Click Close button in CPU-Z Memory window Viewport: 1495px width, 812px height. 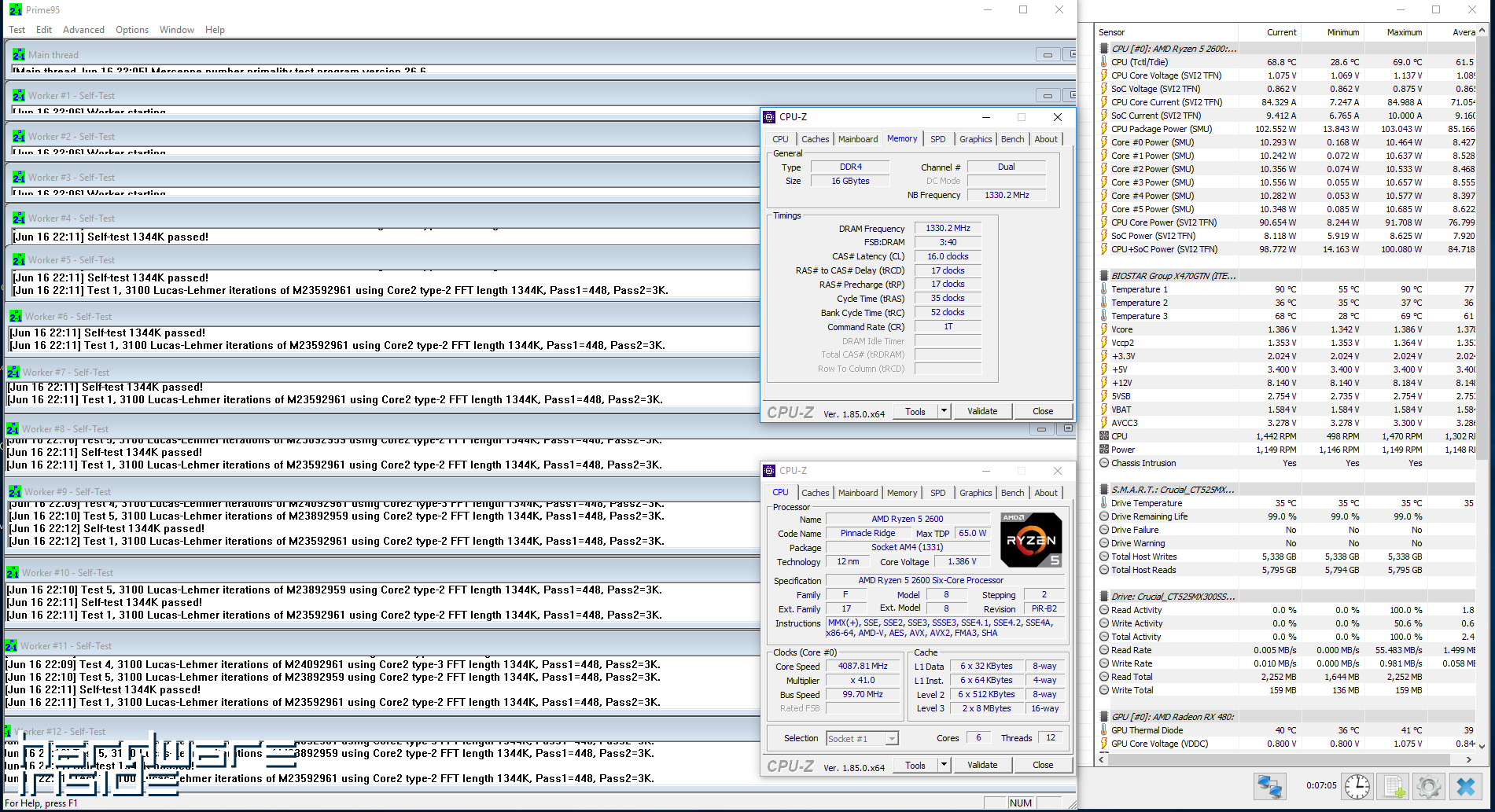click(1043, 411)
